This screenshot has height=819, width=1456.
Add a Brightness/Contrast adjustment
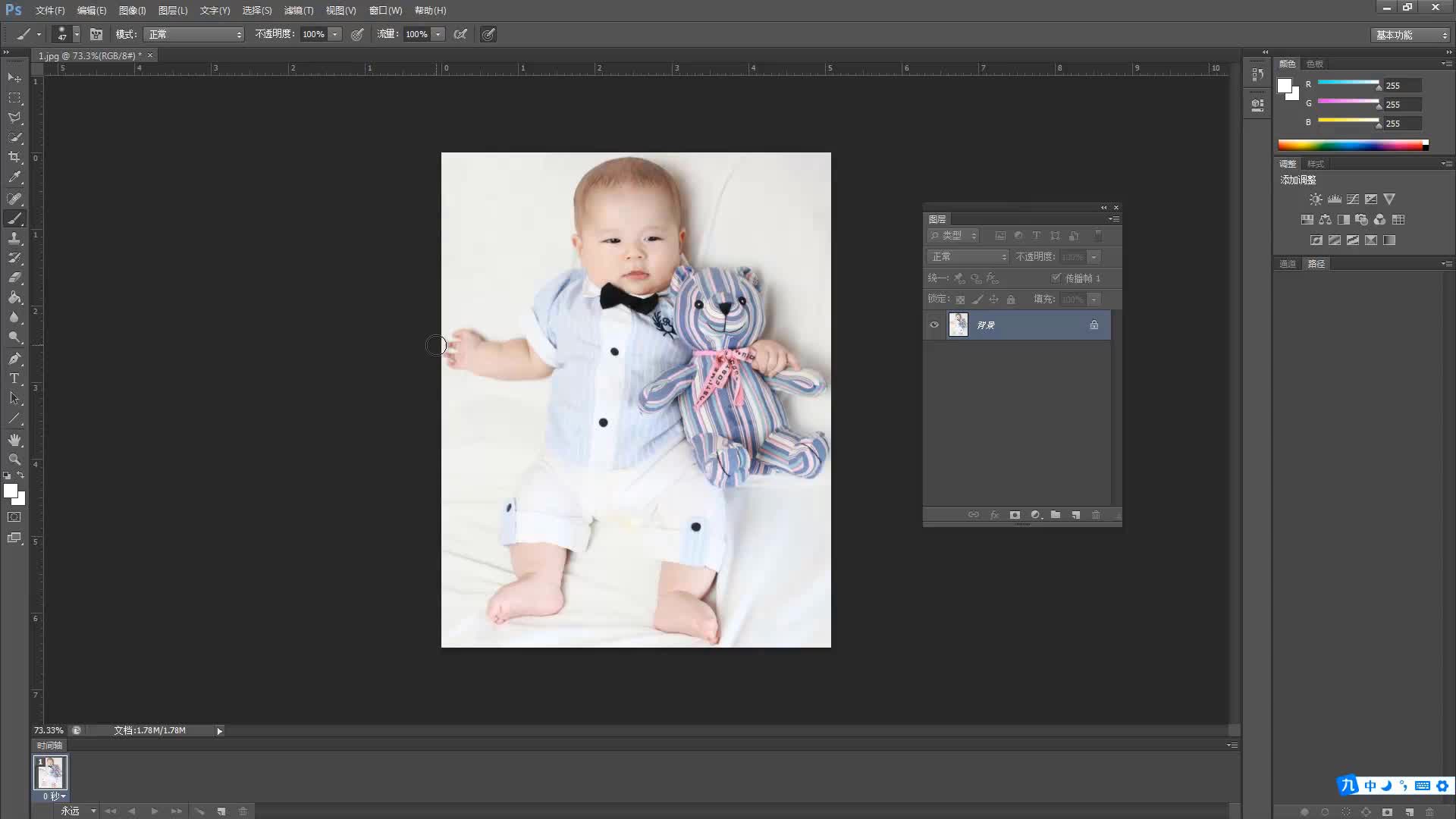coord(1316,199)
